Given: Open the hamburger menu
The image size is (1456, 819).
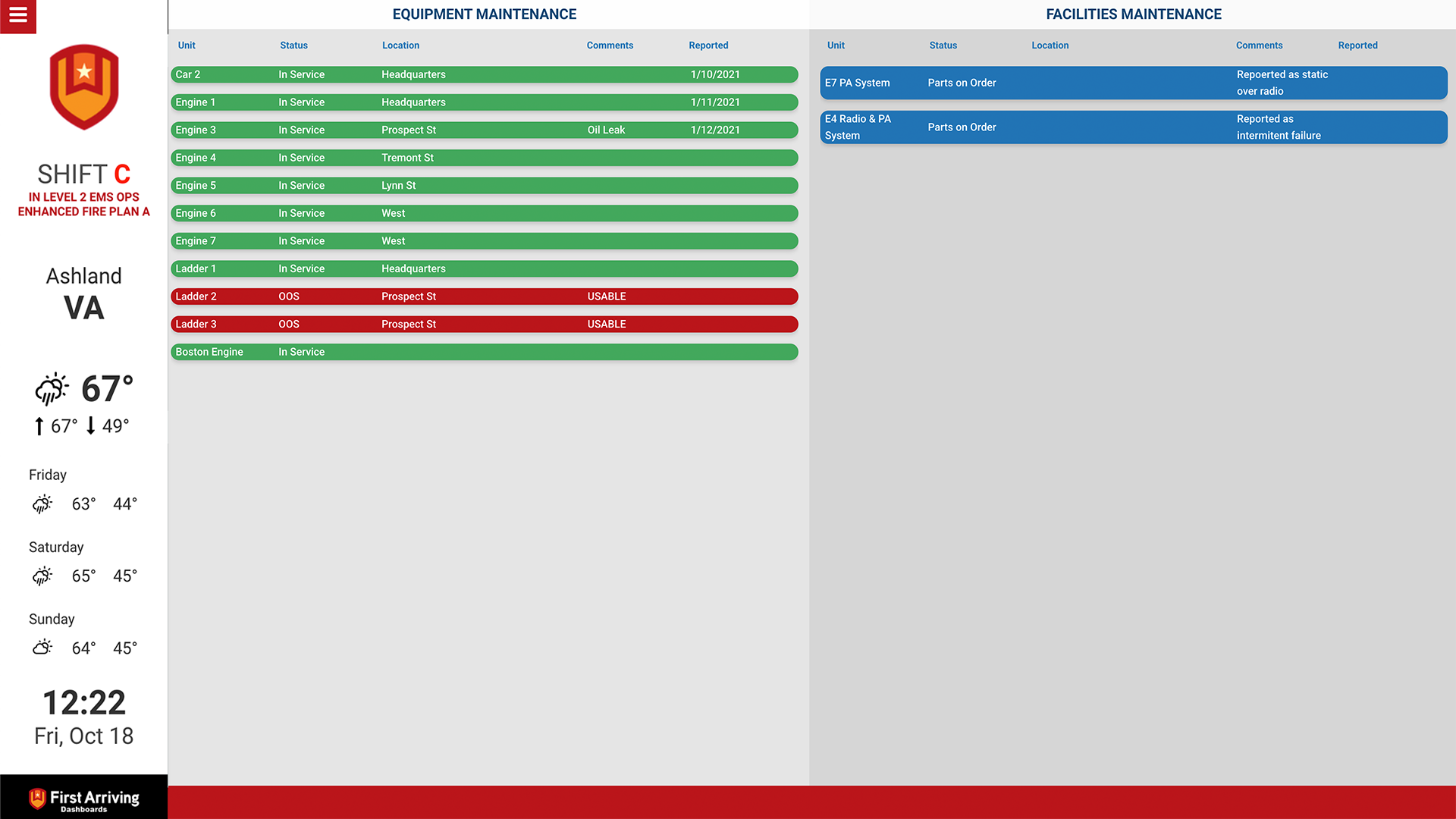Looking at the screenshot, I should (18, 15).
